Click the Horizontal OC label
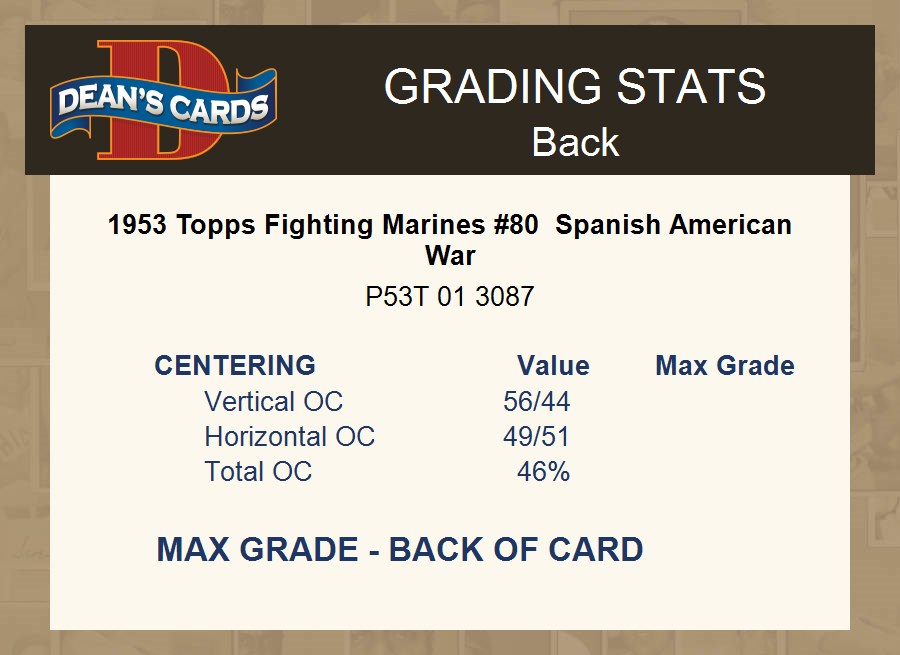The height and width of the screenshot is (655, 900). [x=289, y=437]
